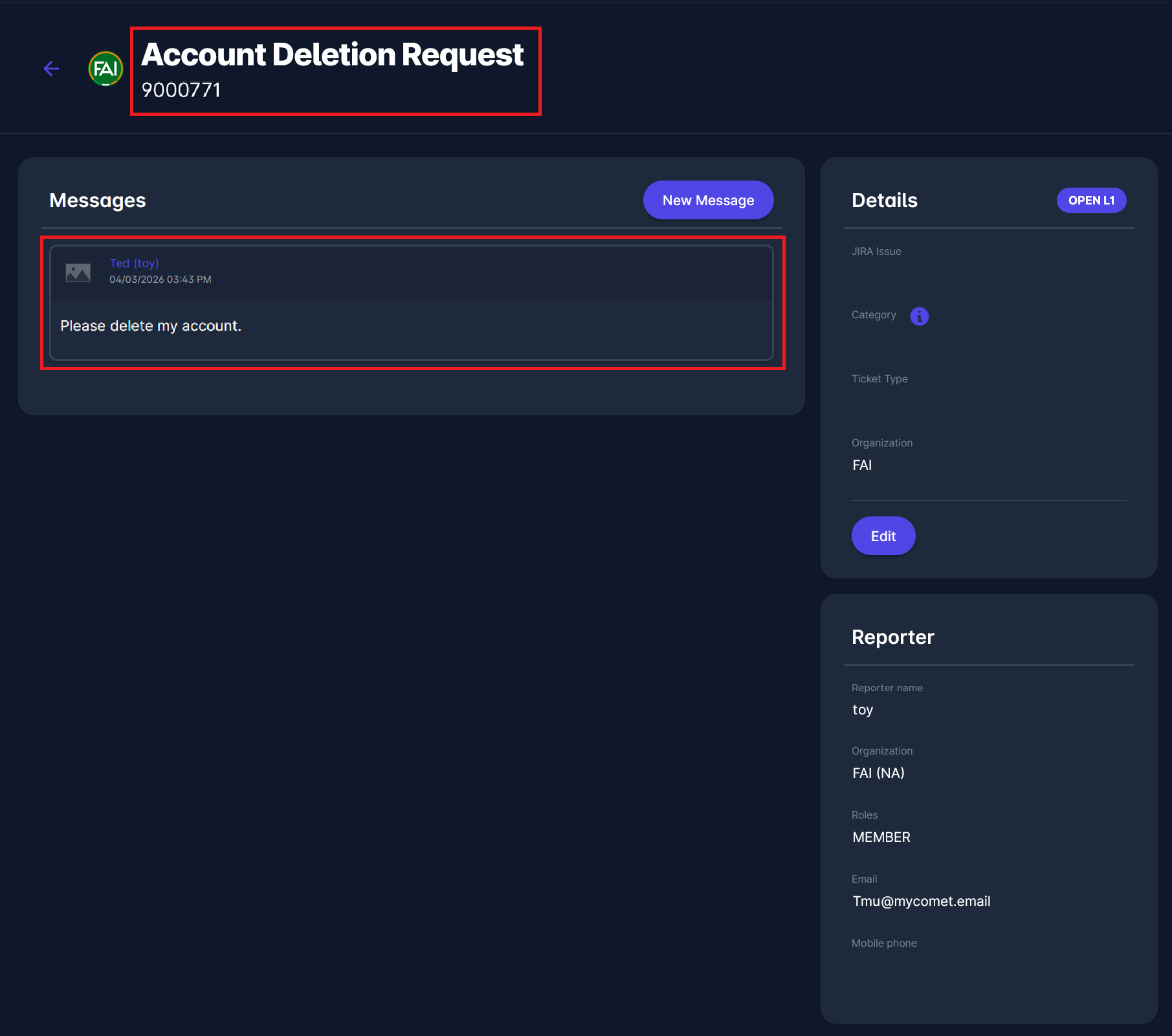Click the reporter name toy

863,710
